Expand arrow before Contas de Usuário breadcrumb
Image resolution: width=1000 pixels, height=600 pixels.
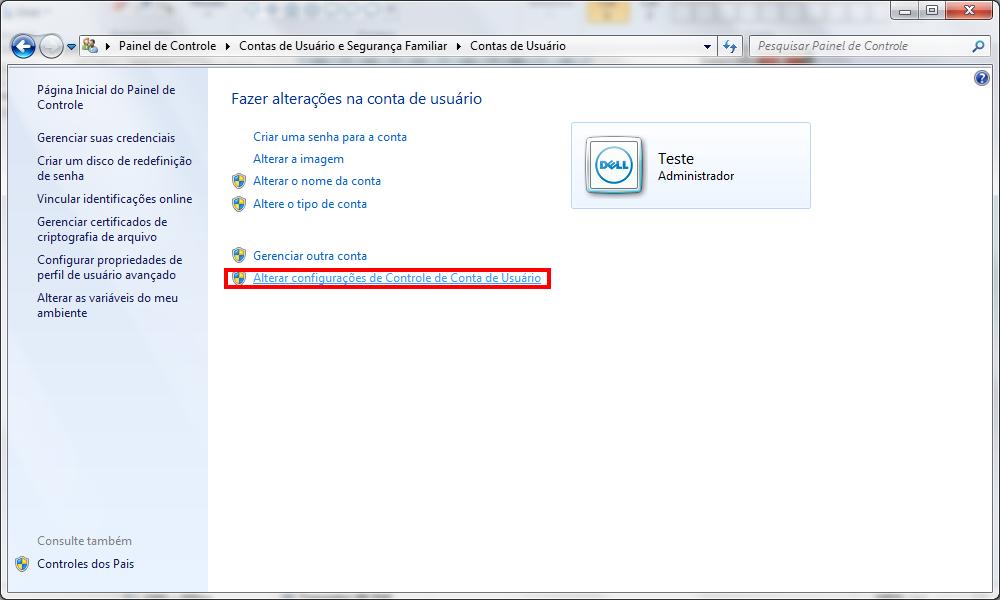[459, 46]
